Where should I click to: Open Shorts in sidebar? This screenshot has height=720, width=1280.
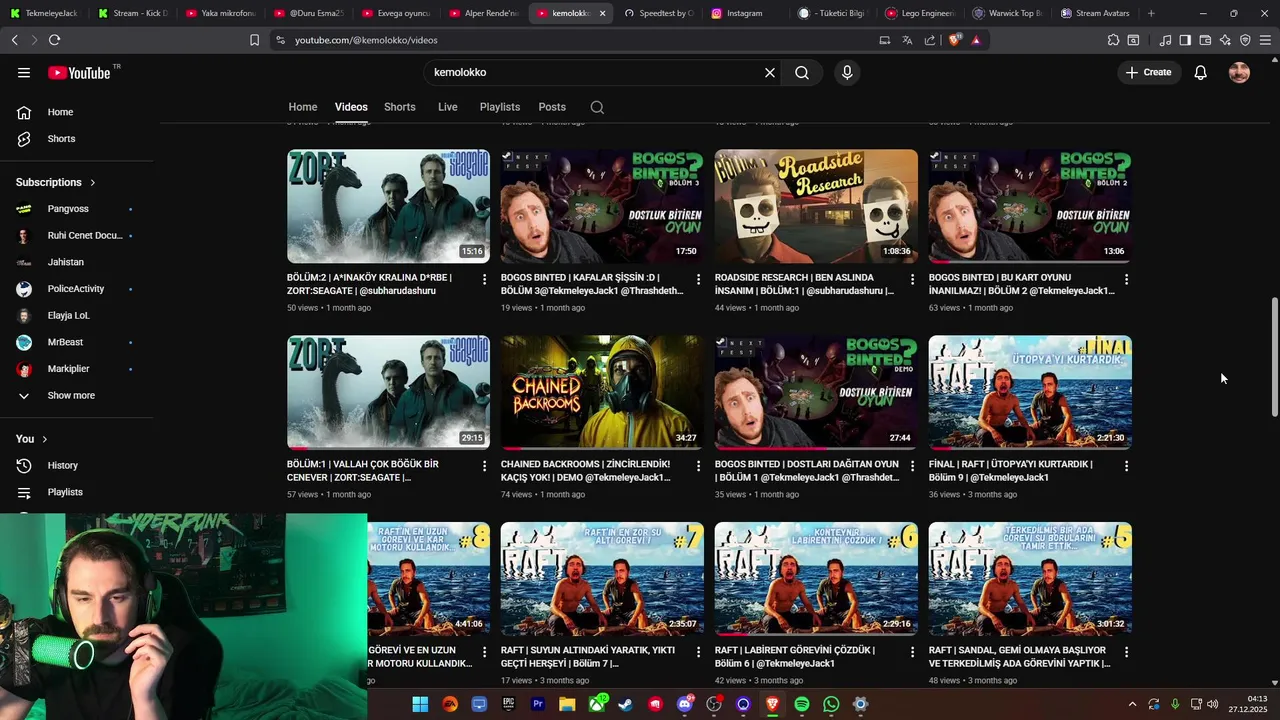point(76,139)
